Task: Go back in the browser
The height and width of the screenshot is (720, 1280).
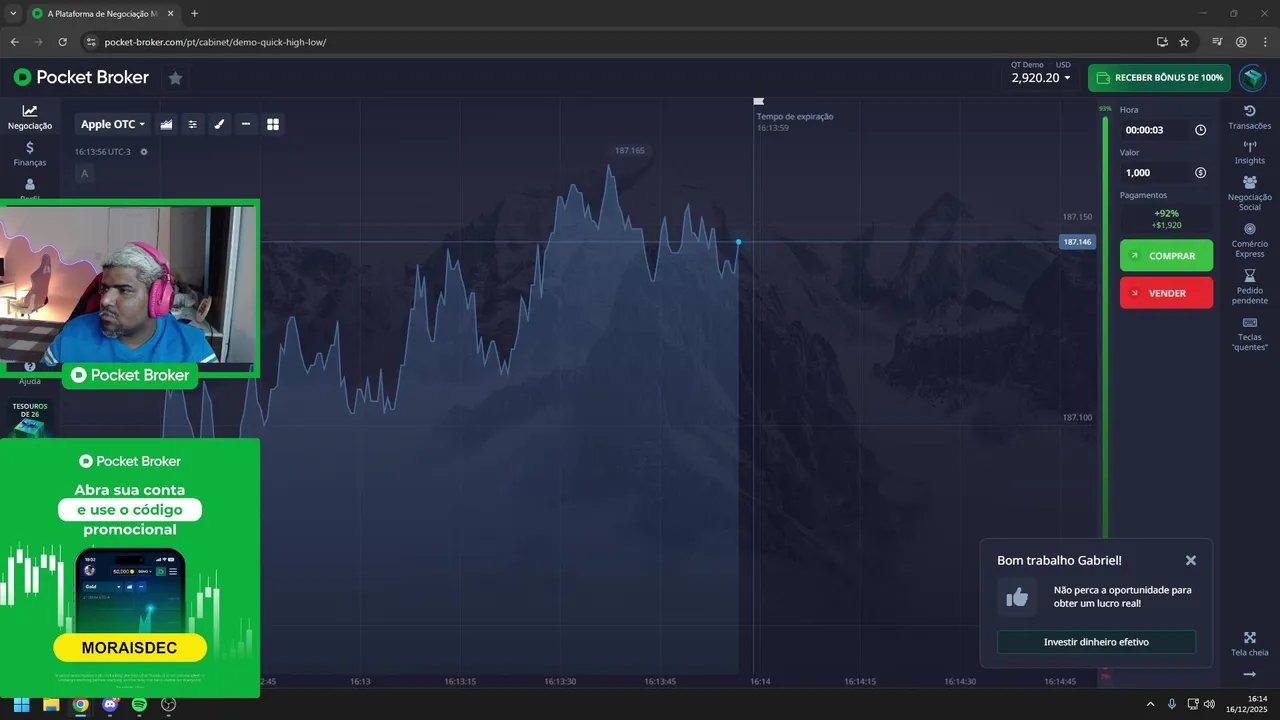Action: tap(14, 42)
